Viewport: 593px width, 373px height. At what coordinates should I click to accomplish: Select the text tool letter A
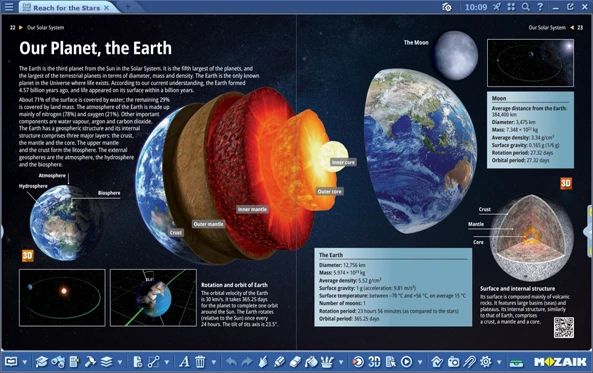click(x=184, y=362)
